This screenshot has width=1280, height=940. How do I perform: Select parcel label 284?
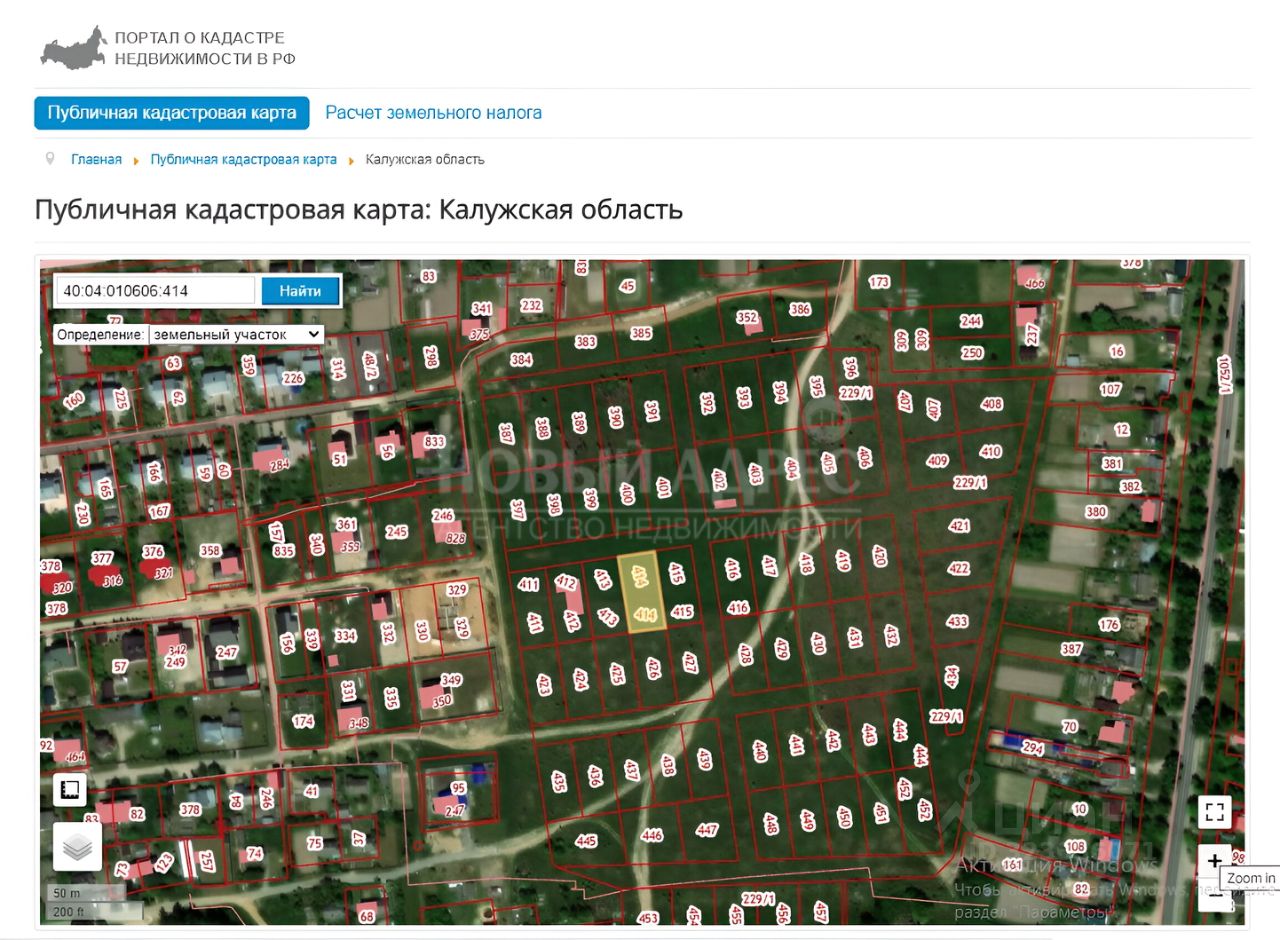(x=279, y=463)
